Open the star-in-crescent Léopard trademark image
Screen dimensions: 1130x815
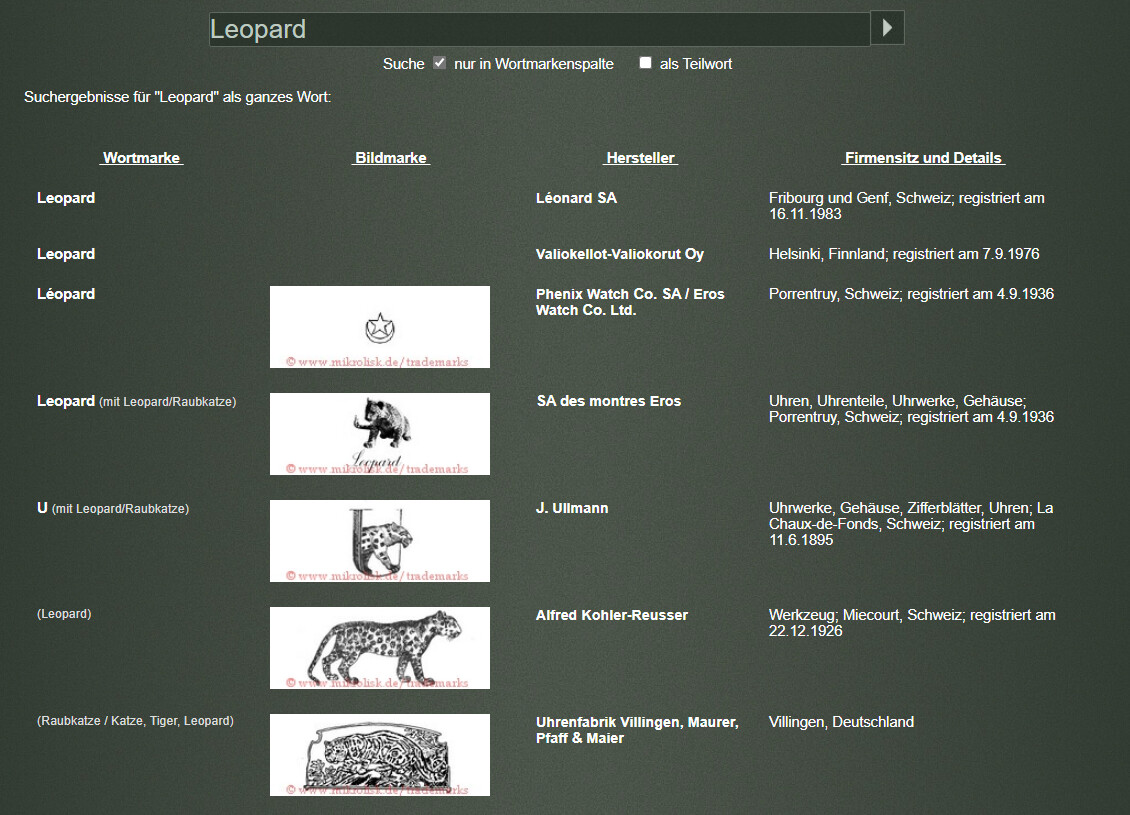pyautogui.click(x=379, y=327)
